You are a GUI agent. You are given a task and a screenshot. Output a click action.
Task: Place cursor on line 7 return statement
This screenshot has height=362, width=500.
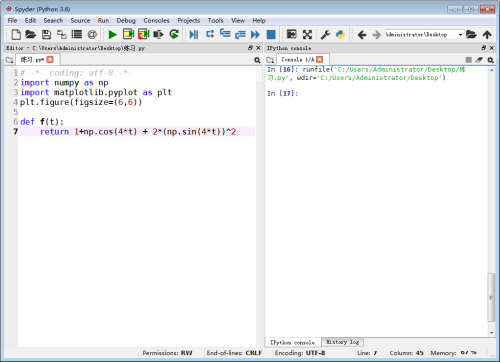coord(138,132)
